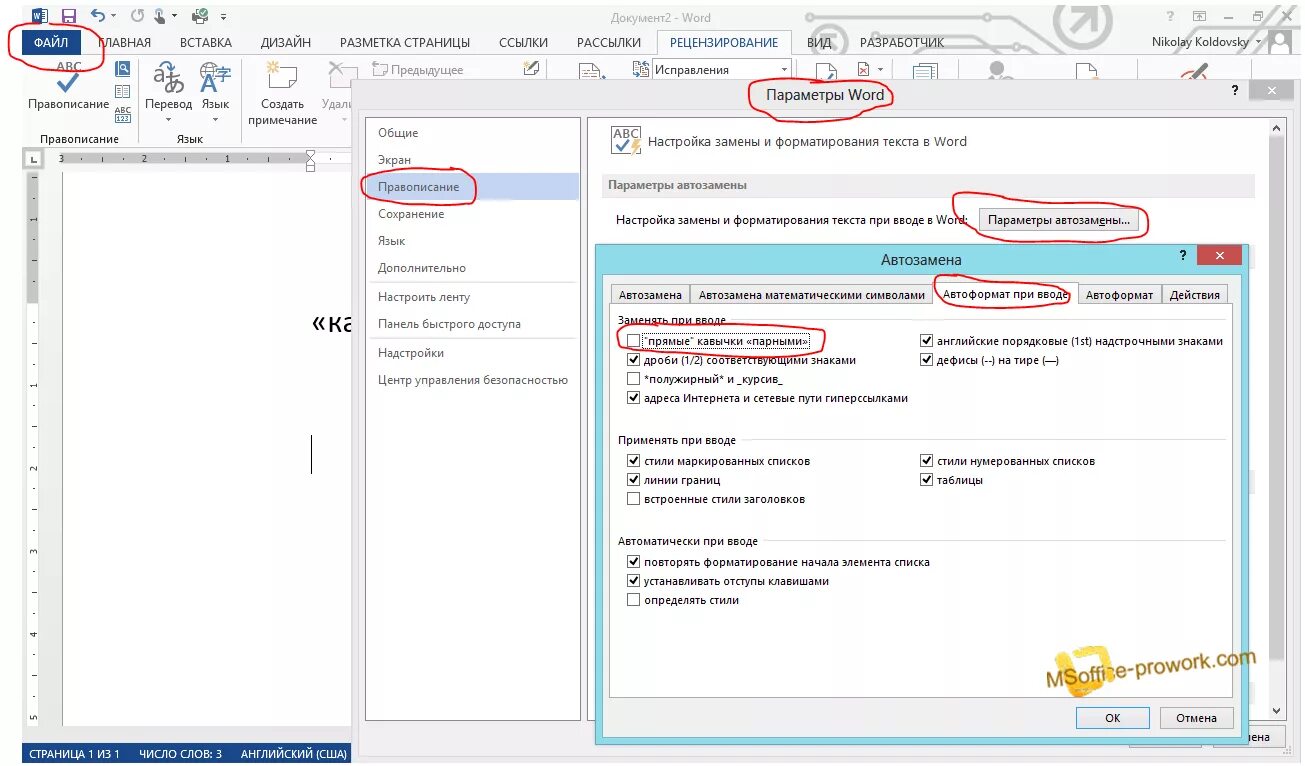The height and width of the screenshot is (766, 1305).
Task: Switch to the ДИЗАЙН ribbon tab
Action: (286, 43)
